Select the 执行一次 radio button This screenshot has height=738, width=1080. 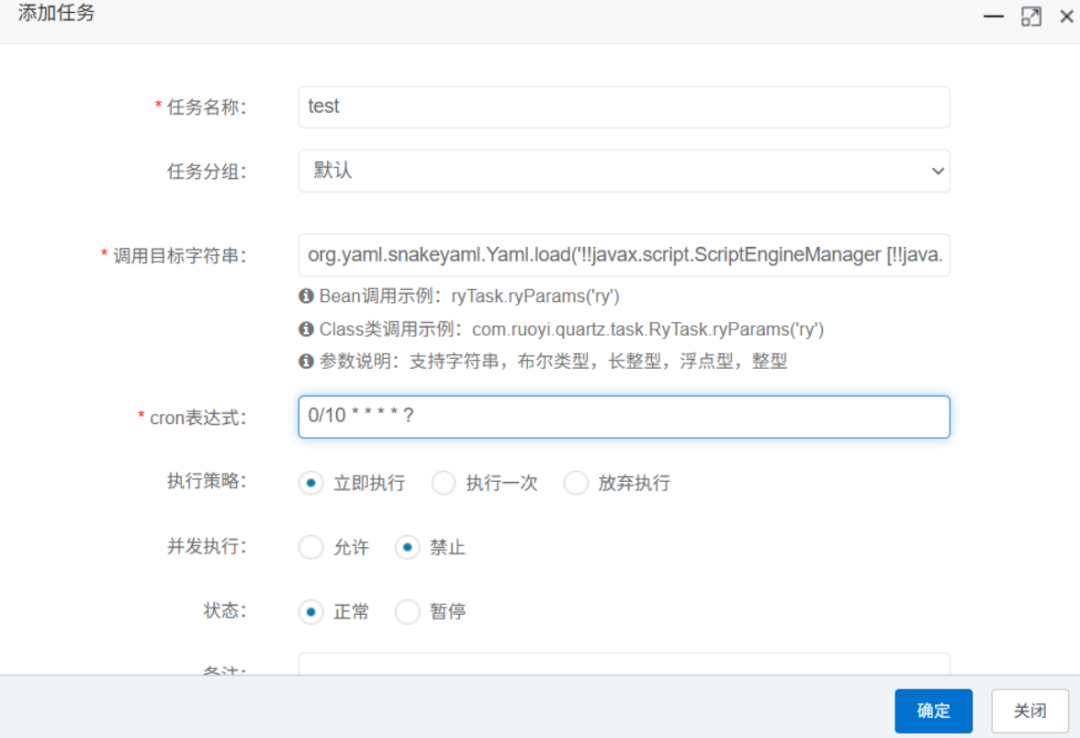tap(444, 483)
